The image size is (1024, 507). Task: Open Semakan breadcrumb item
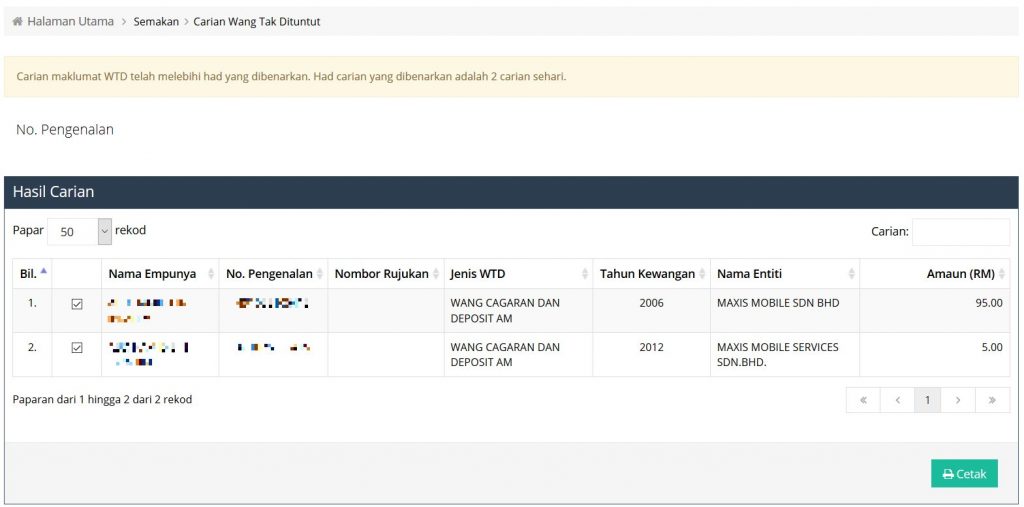tap(156, 21)
